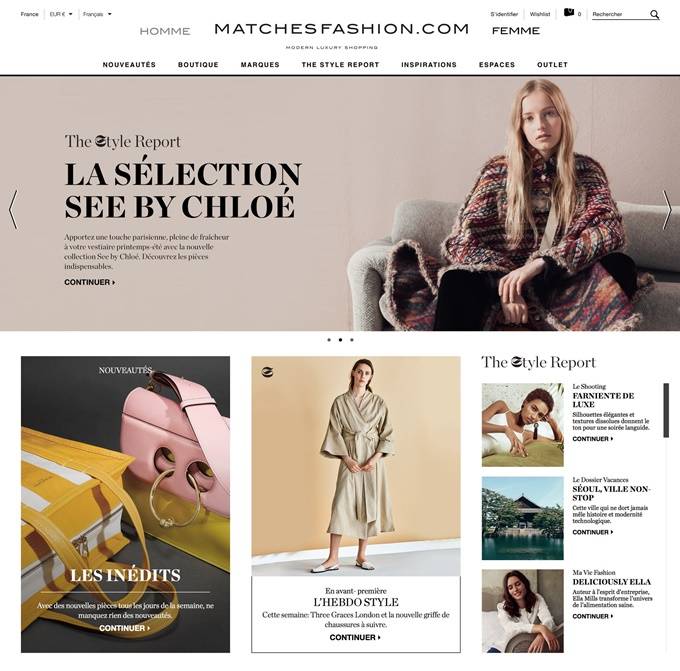This screenshot has height=671, width=680.
Task: Expand the Français language dropdown
Action: [x=97, y=14]
